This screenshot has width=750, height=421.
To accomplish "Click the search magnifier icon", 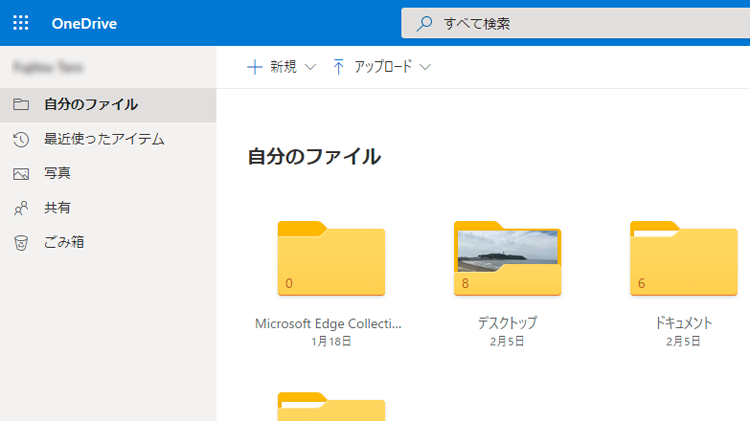I will pos(424,23).
